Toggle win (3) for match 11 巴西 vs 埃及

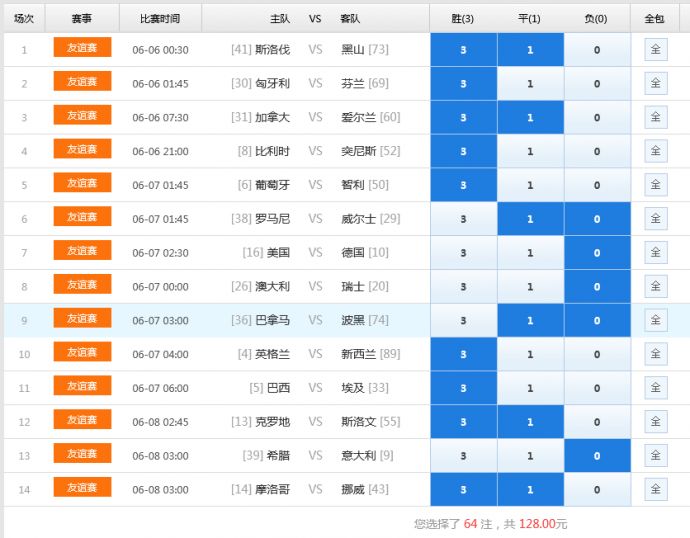pyautogui.click(x=463, y=388)
